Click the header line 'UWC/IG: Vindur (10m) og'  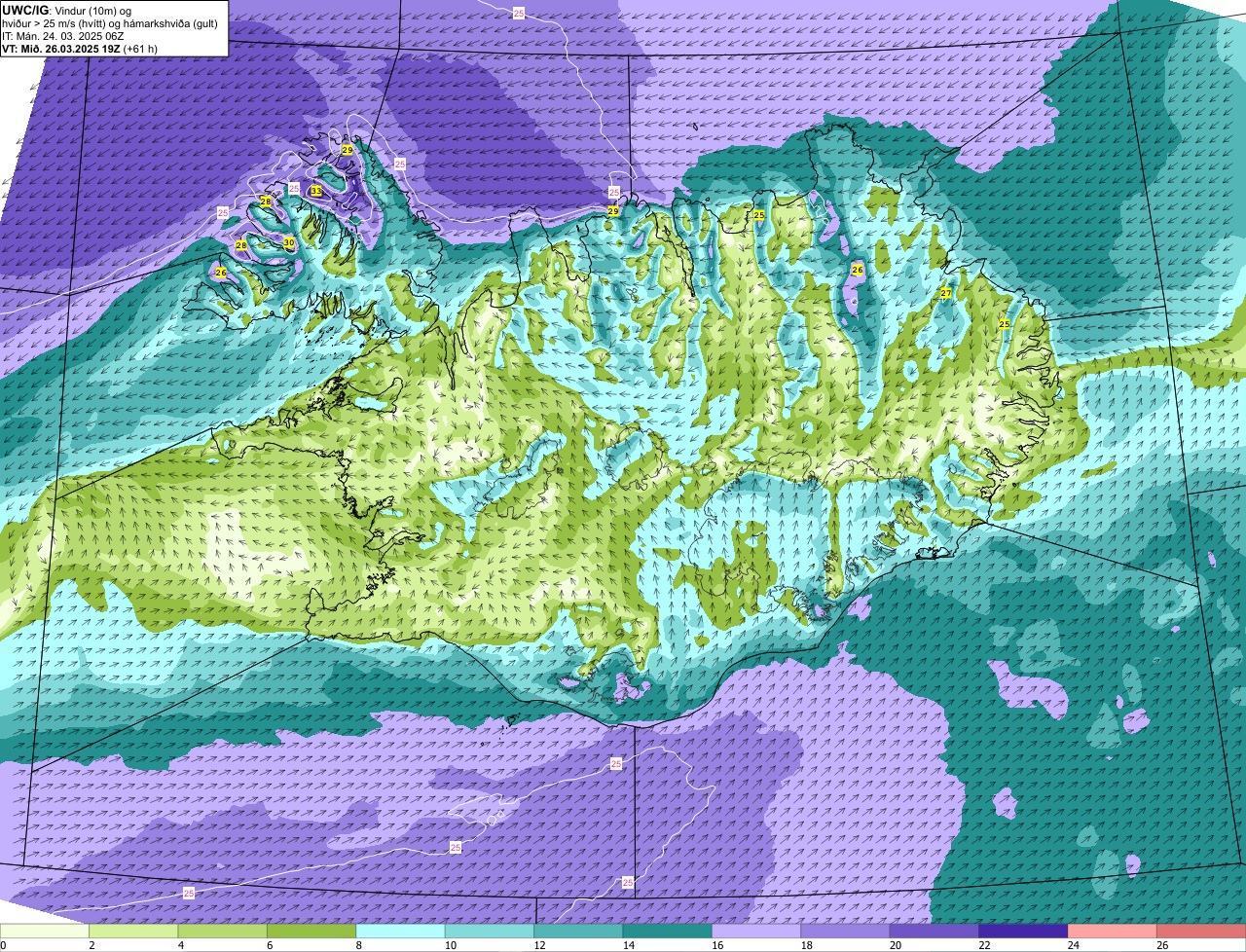[x=67, y=10]
